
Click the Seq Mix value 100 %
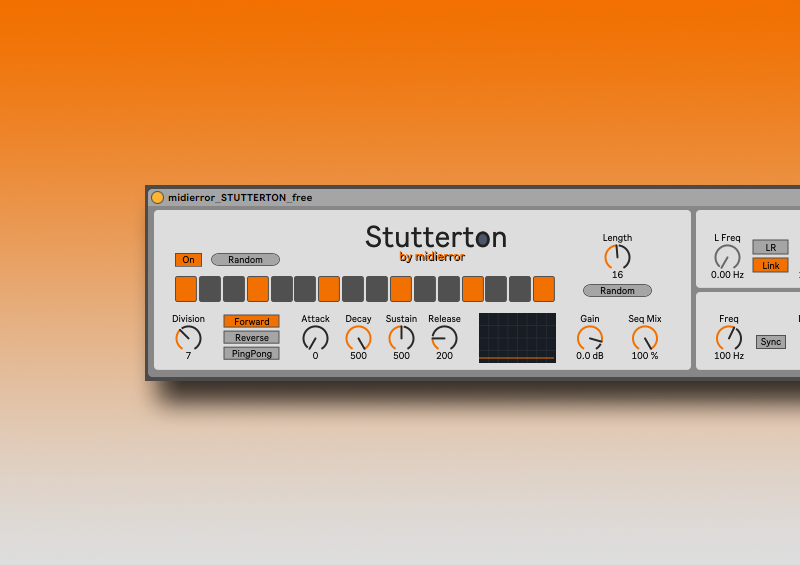pos(645,356)
